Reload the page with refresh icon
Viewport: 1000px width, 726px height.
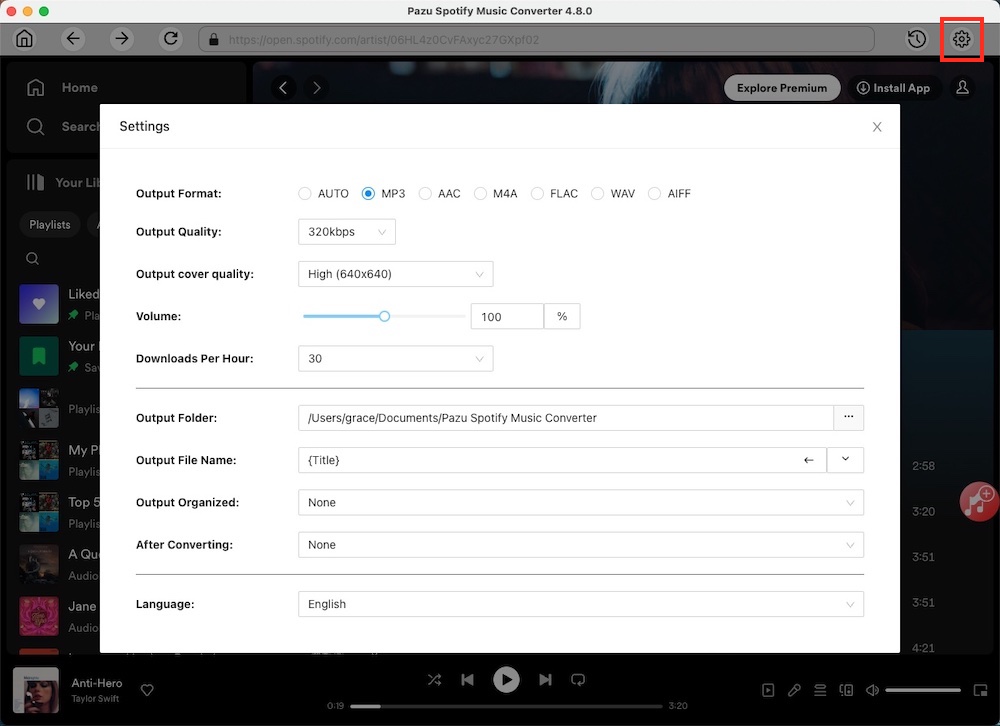coord(171,39)
